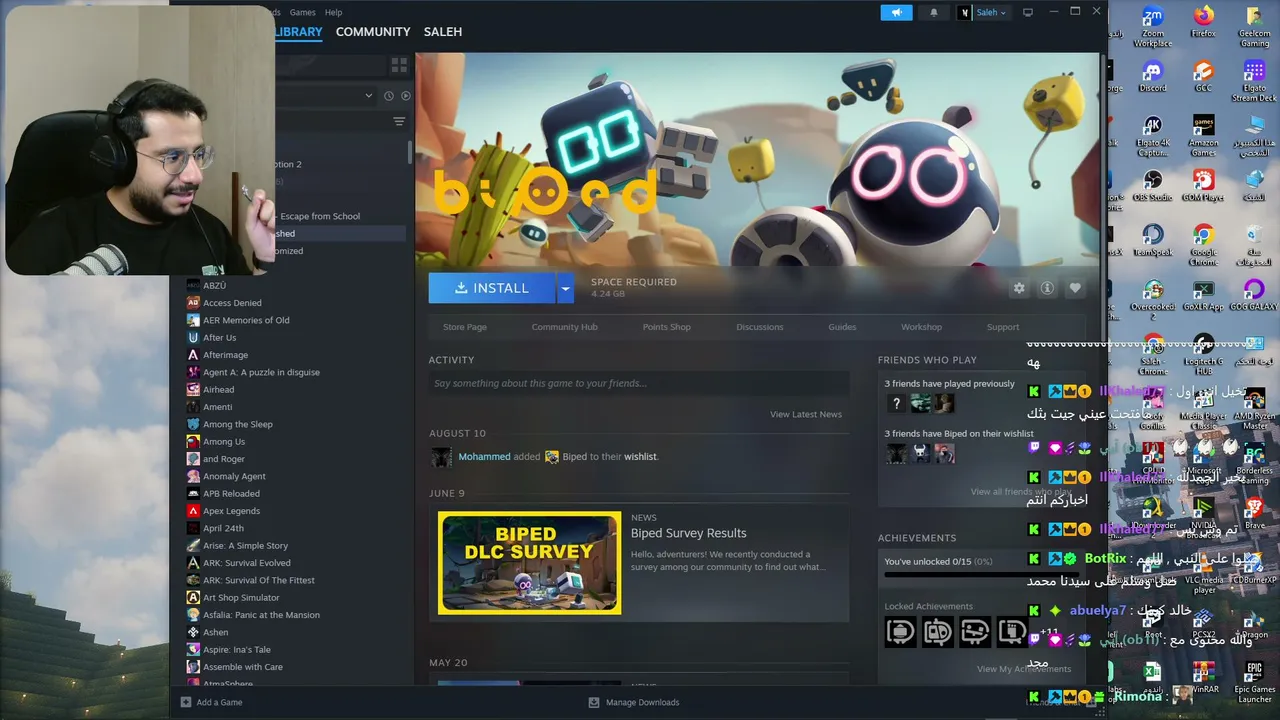Open Amazon Games desktop shortcut
Viewport: 1280px width, 720px height.
click(x=1203, y=136)
